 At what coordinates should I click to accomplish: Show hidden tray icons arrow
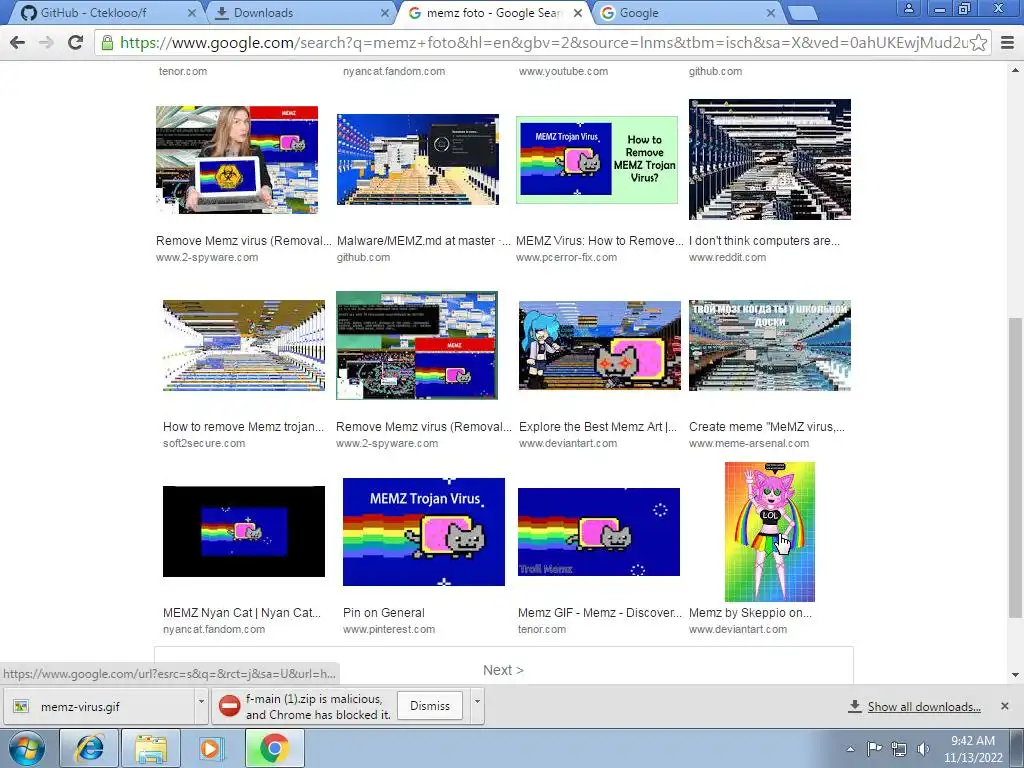pyautogui.click(x=850, y=749)
